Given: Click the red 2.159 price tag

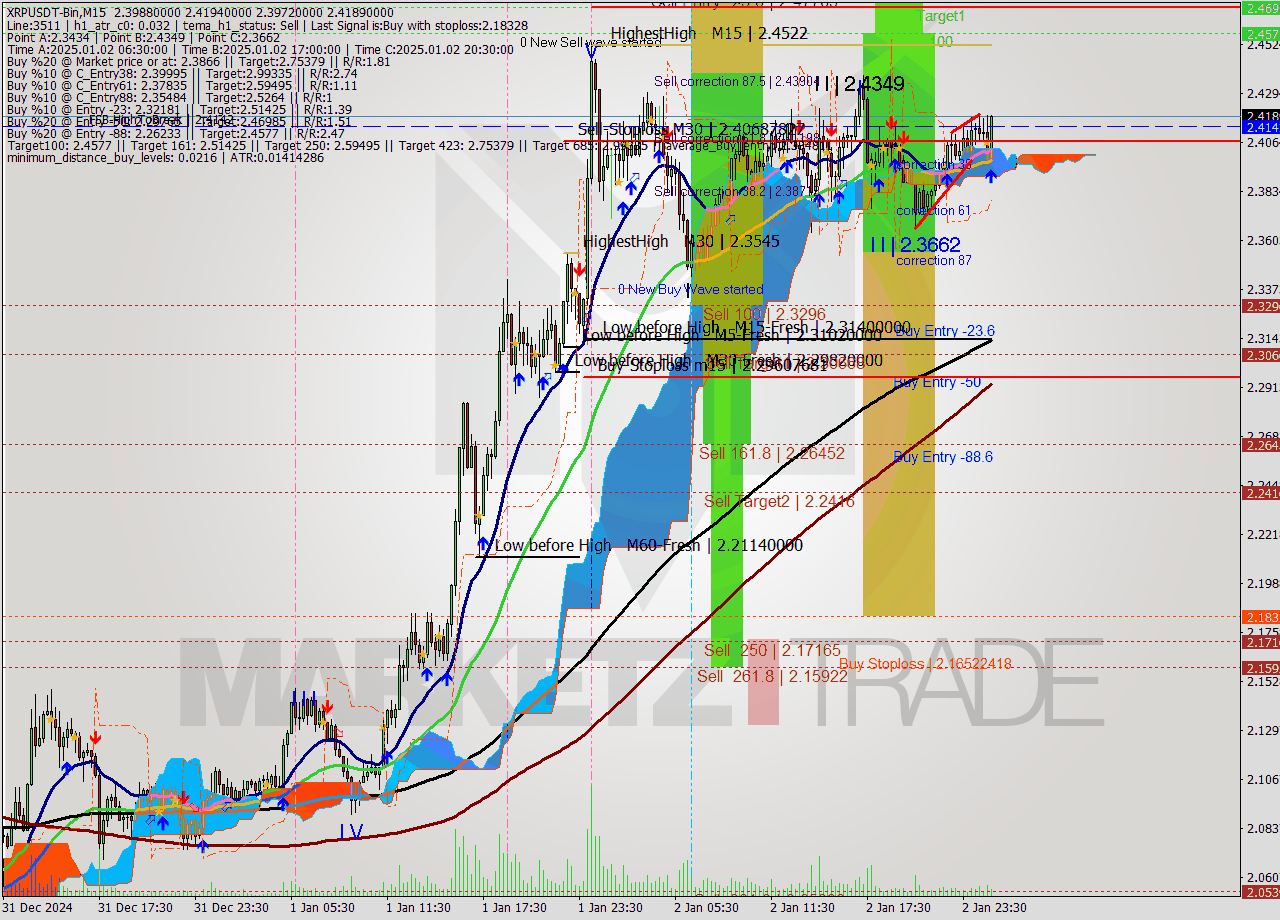Looking at the screenshot, I should coord(1260,668).
